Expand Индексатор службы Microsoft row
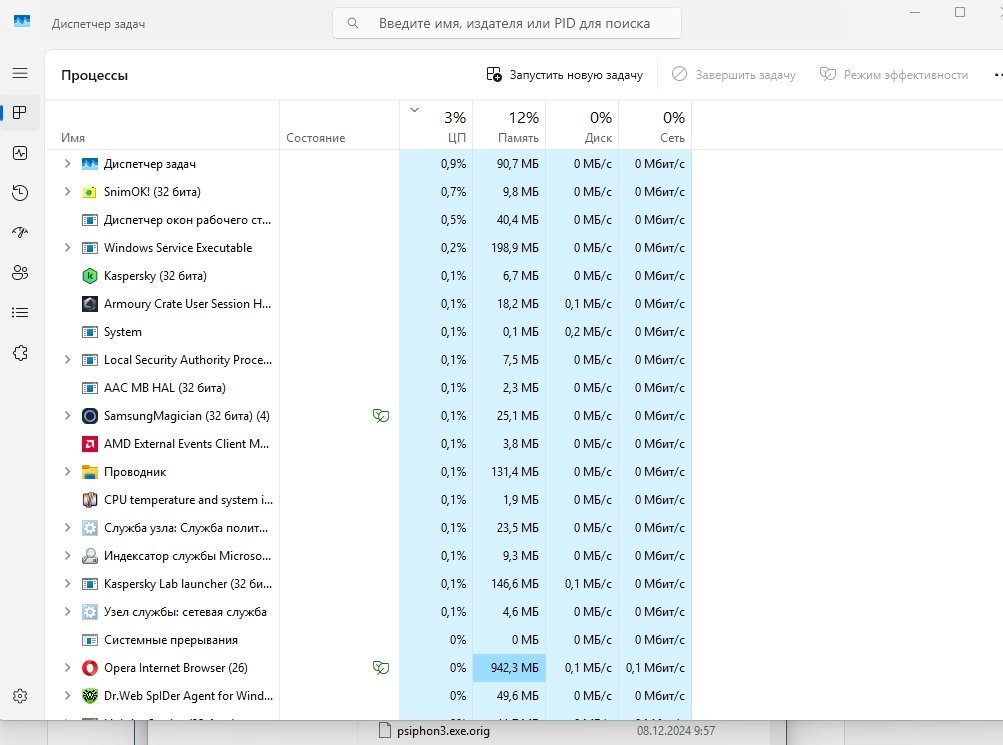Screen dimensions: 1003x745 pyautogui.click(x=67, y=556)
